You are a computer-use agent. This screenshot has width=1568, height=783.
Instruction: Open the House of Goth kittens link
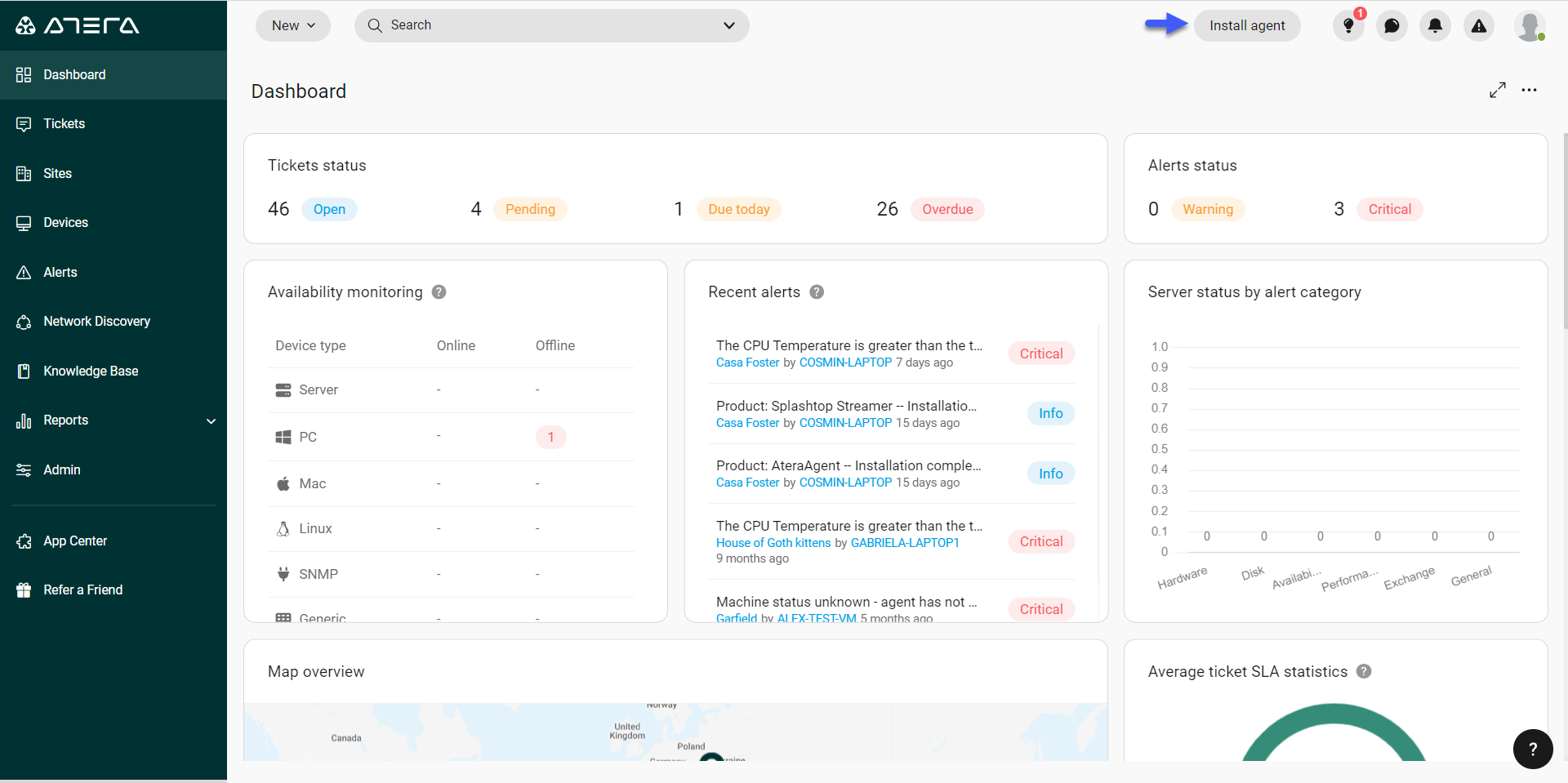(x=773, y=543)
